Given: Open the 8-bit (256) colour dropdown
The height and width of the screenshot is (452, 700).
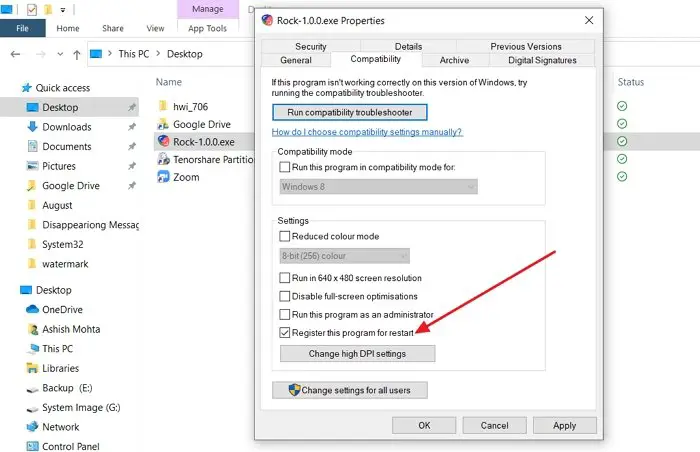Looking at the screenshot, I should (345, 256).
